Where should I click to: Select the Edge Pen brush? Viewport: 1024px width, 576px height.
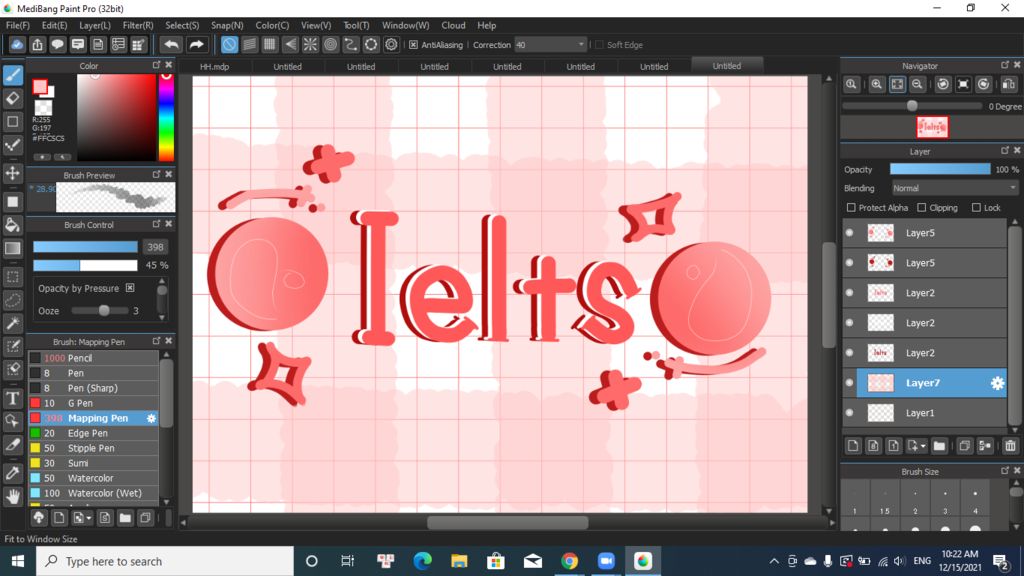pyautogui.click(x=93, y=433)
